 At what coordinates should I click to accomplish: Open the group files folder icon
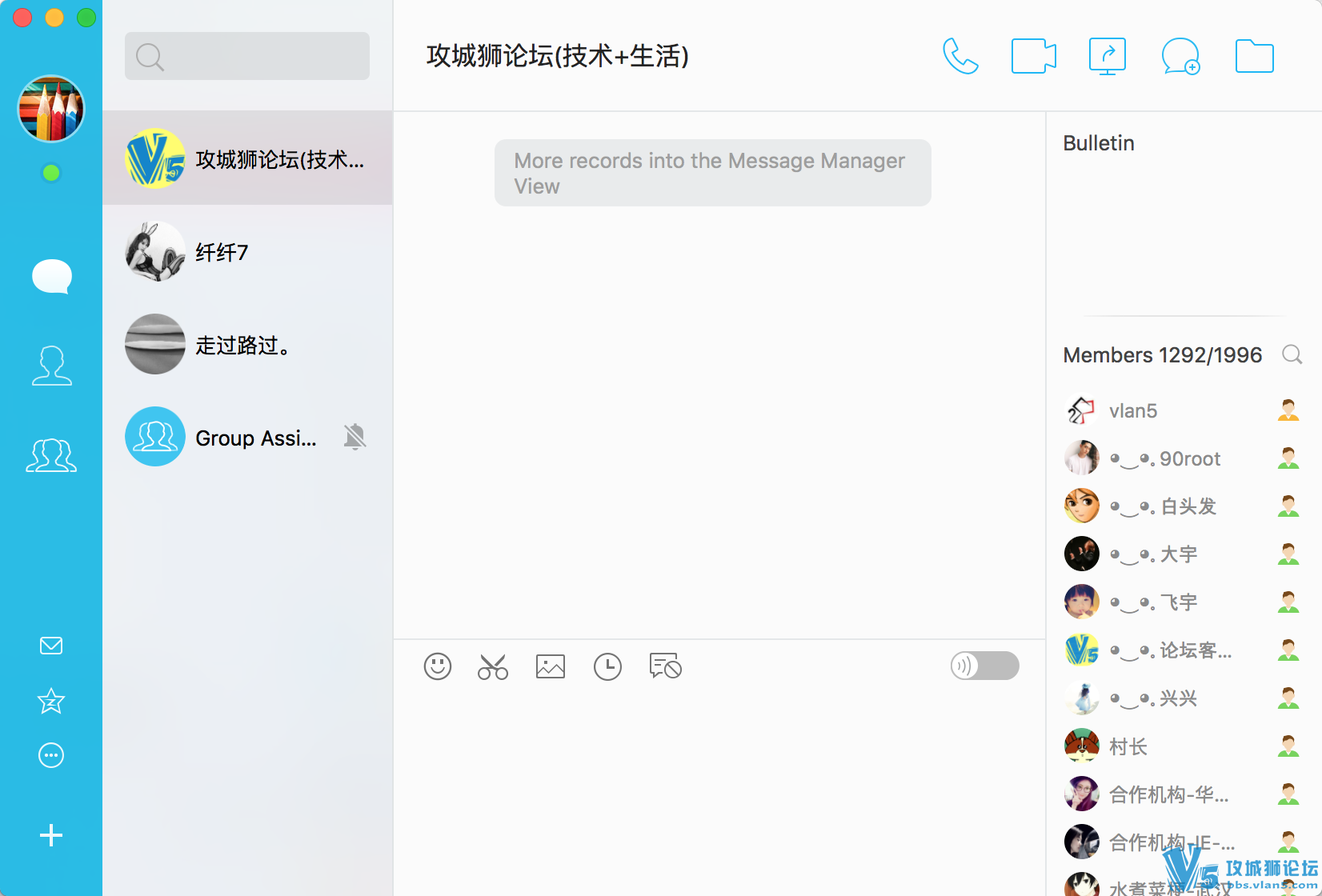pyautogui.click(x=1254, y=56)
